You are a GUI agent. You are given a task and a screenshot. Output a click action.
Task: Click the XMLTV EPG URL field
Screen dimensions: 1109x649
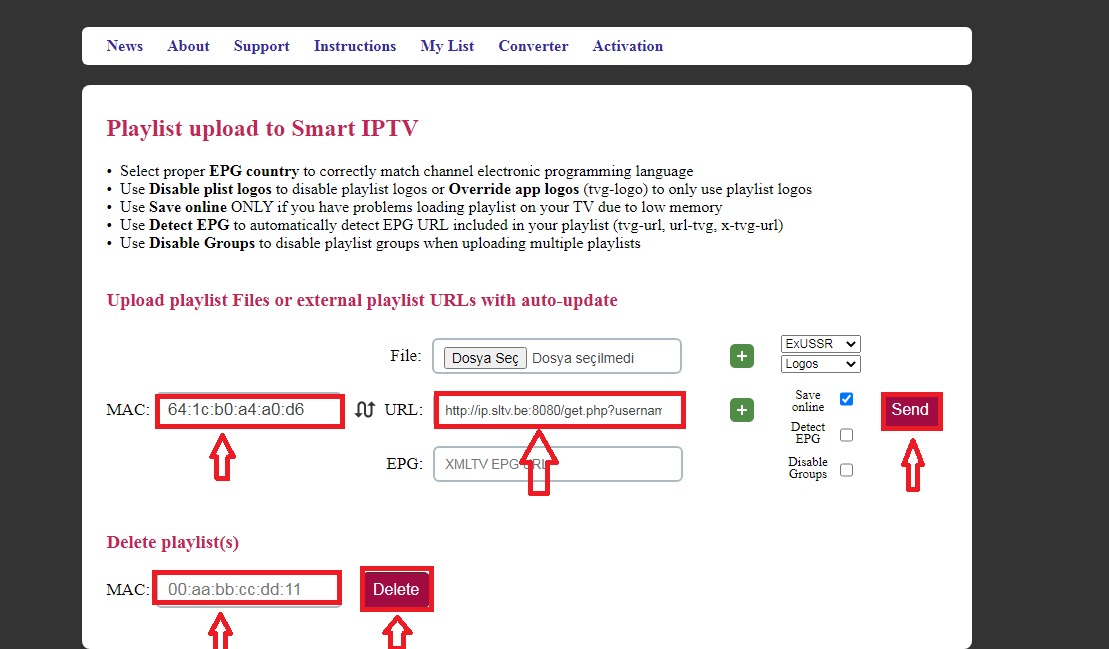point(557,463)
